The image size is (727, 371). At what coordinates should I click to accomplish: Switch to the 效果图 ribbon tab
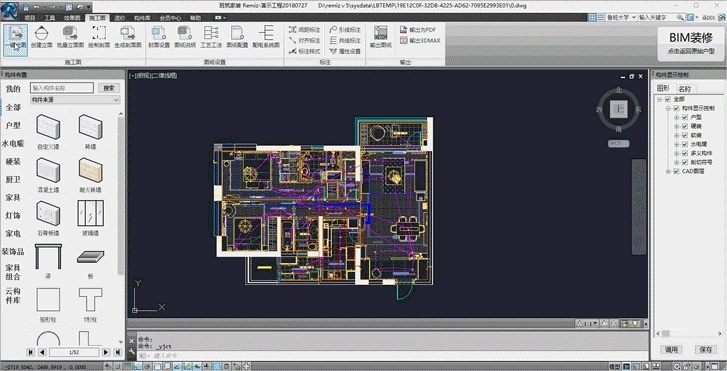(x=72, y=18)
